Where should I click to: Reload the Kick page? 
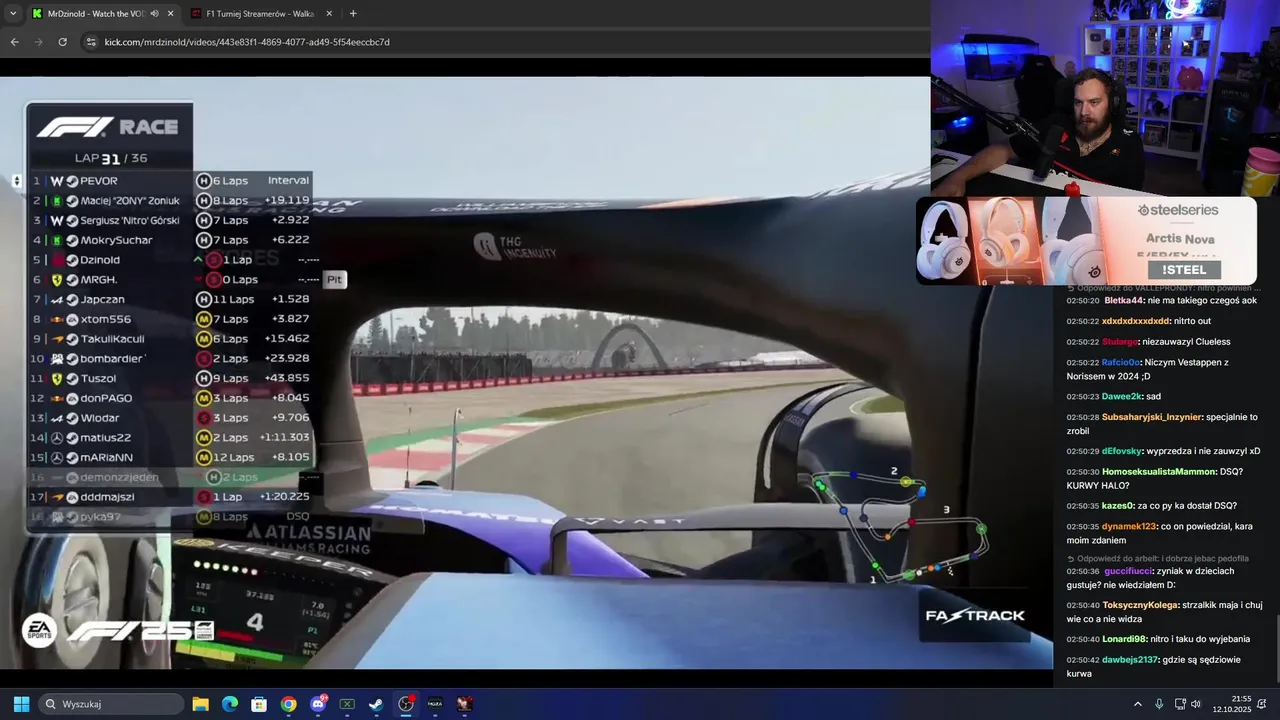pyautogui.click(x=62, y=42)
